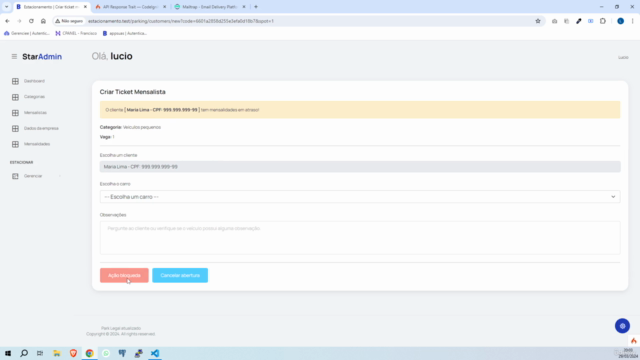
Task: Open the appsuas bookmark
Action: [x=124, y=33]
